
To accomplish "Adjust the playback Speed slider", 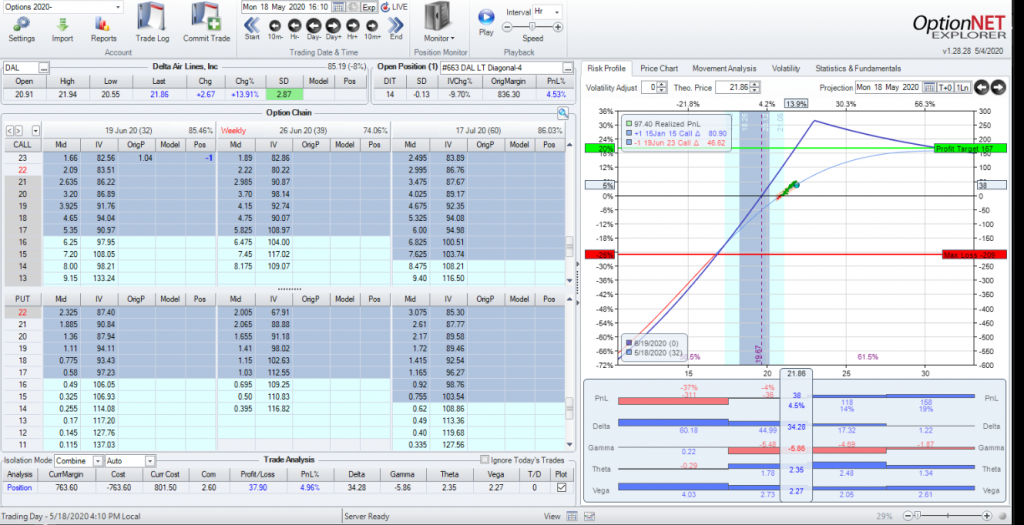I will click(532, 27).
